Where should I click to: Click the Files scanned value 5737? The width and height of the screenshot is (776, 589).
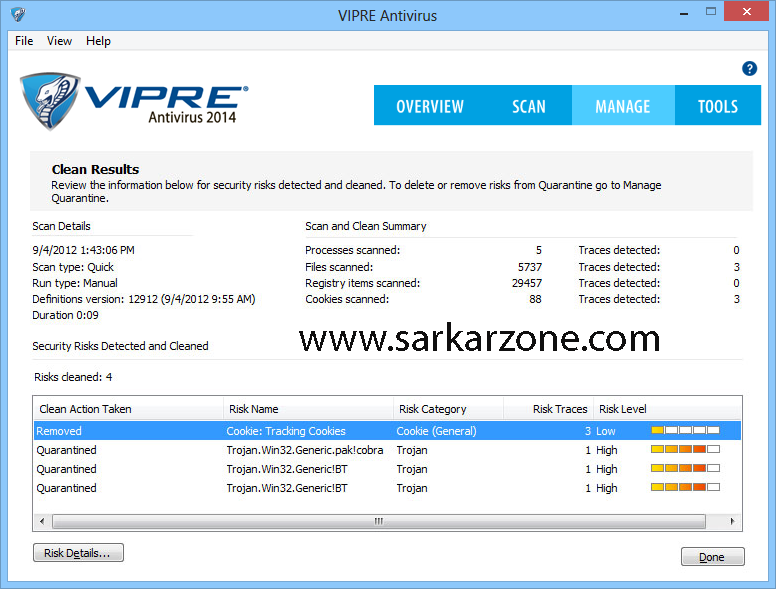point(530,267)
